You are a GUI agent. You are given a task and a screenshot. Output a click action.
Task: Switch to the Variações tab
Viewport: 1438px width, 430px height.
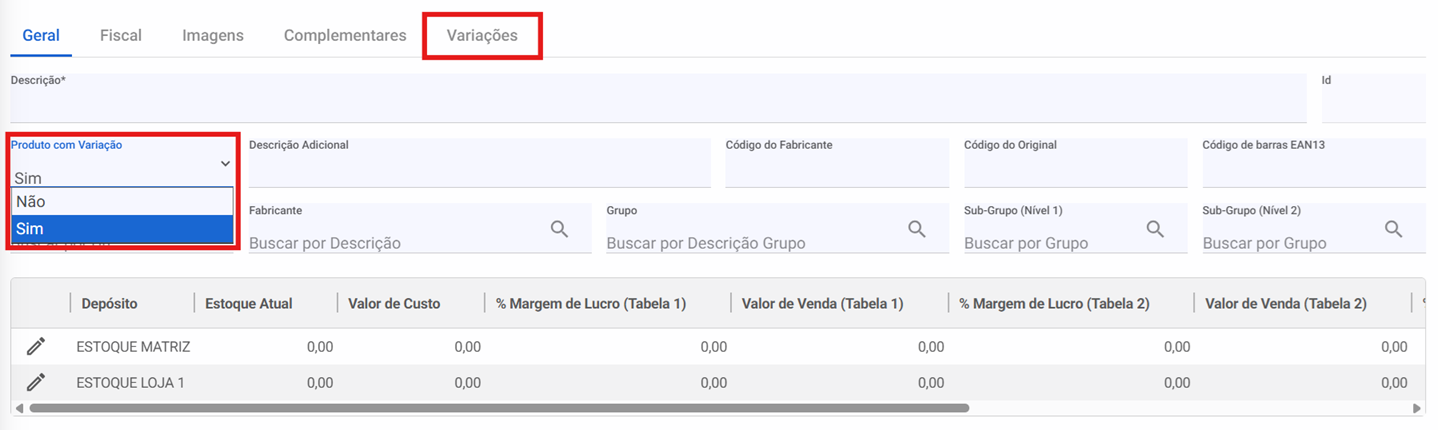click(482, 35)
